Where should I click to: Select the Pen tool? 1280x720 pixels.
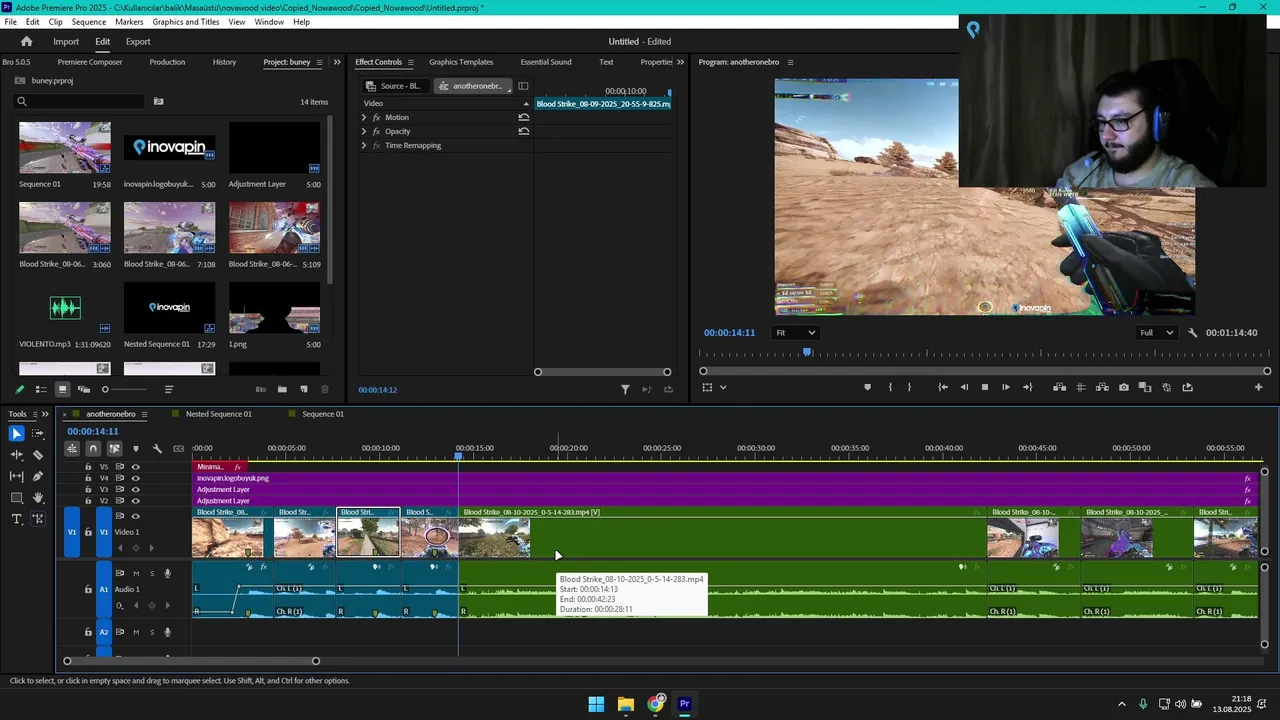click(38, 476)
